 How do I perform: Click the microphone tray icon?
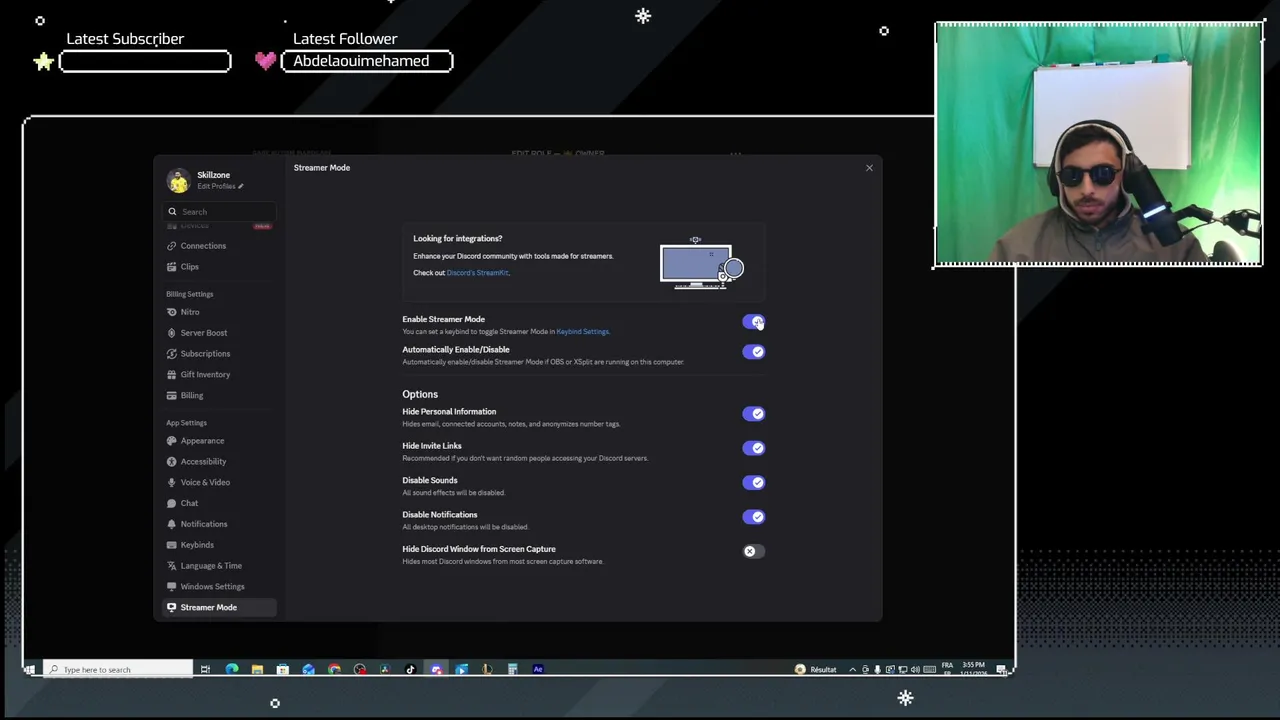coord(877,669)
